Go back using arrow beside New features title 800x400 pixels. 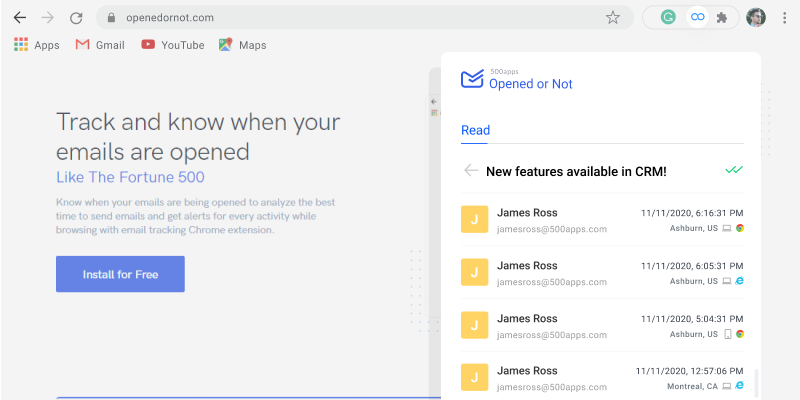click(x=471, y=171)
